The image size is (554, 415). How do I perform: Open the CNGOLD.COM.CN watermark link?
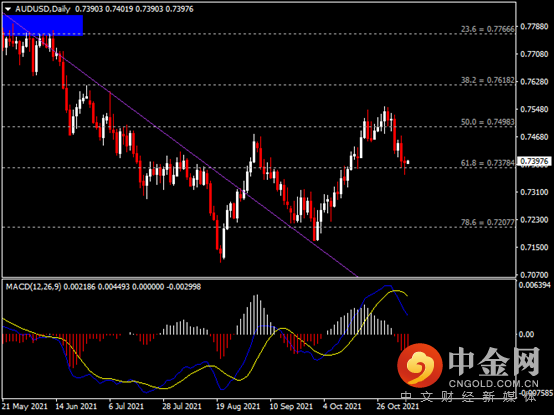pyautogui.click(x=494, y=384)
